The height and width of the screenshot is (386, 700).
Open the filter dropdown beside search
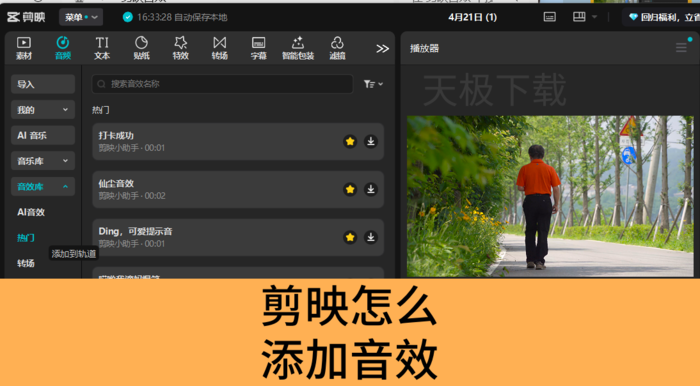(373, 84)
